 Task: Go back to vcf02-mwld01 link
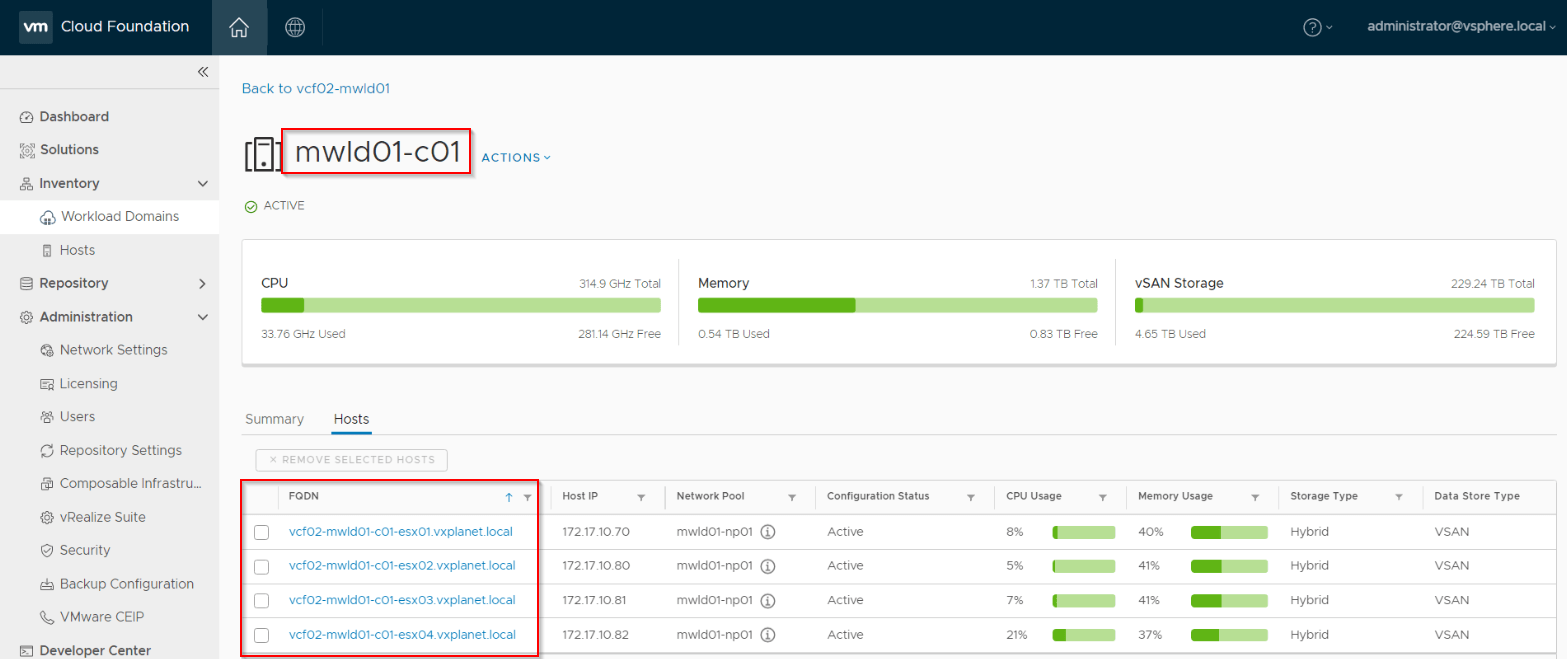(315, 88)
